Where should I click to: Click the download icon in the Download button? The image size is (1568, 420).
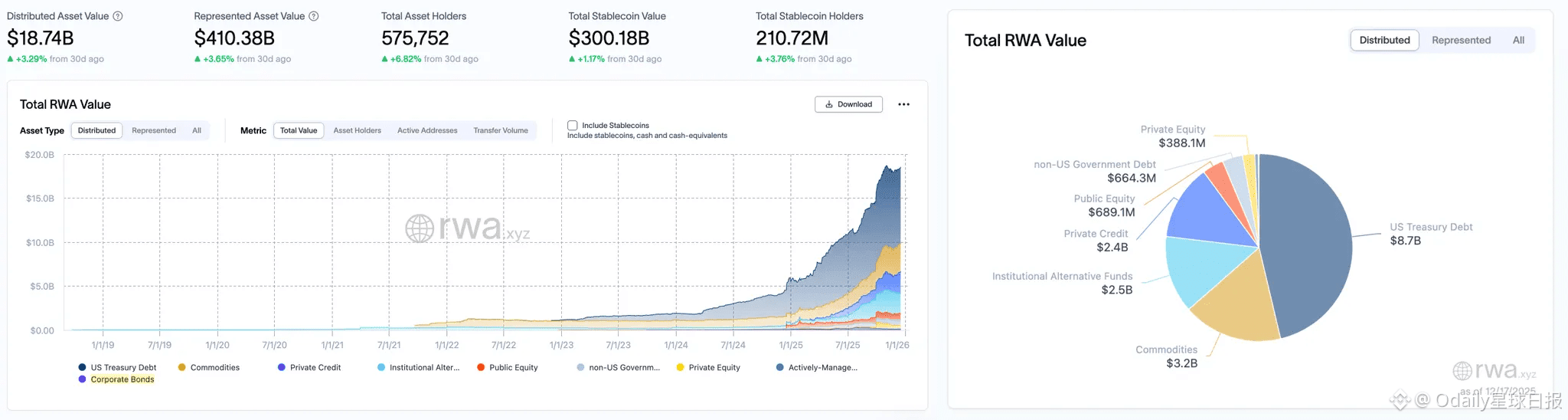829,104
